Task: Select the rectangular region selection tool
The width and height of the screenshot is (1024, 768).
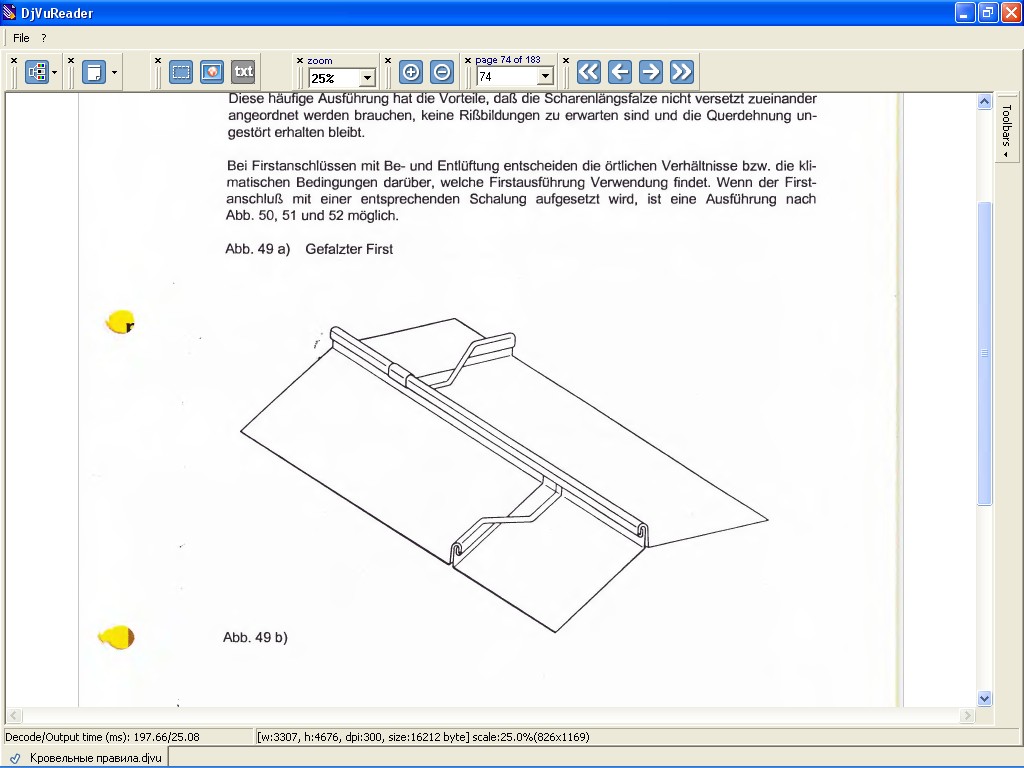Action: tap(181, 72)
